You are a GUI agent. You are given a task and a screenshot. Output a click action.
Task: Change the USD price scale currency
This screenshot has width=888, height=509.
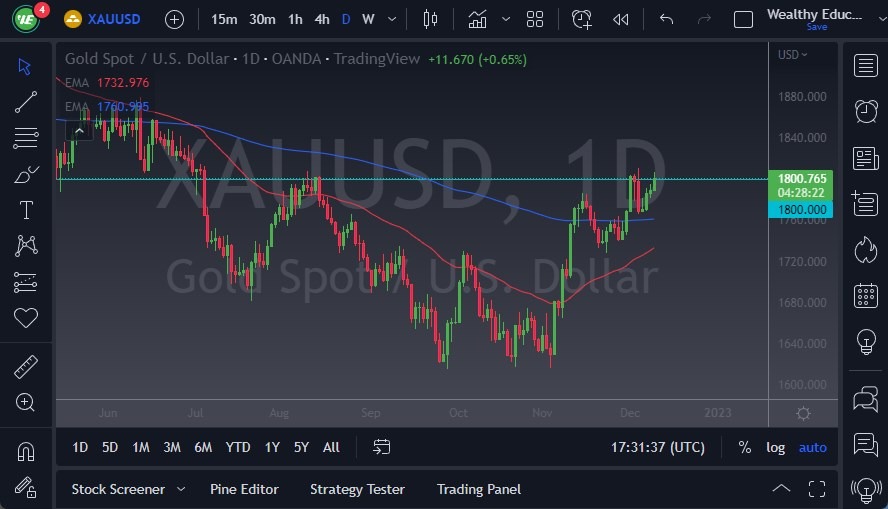(x=792, y=54)
